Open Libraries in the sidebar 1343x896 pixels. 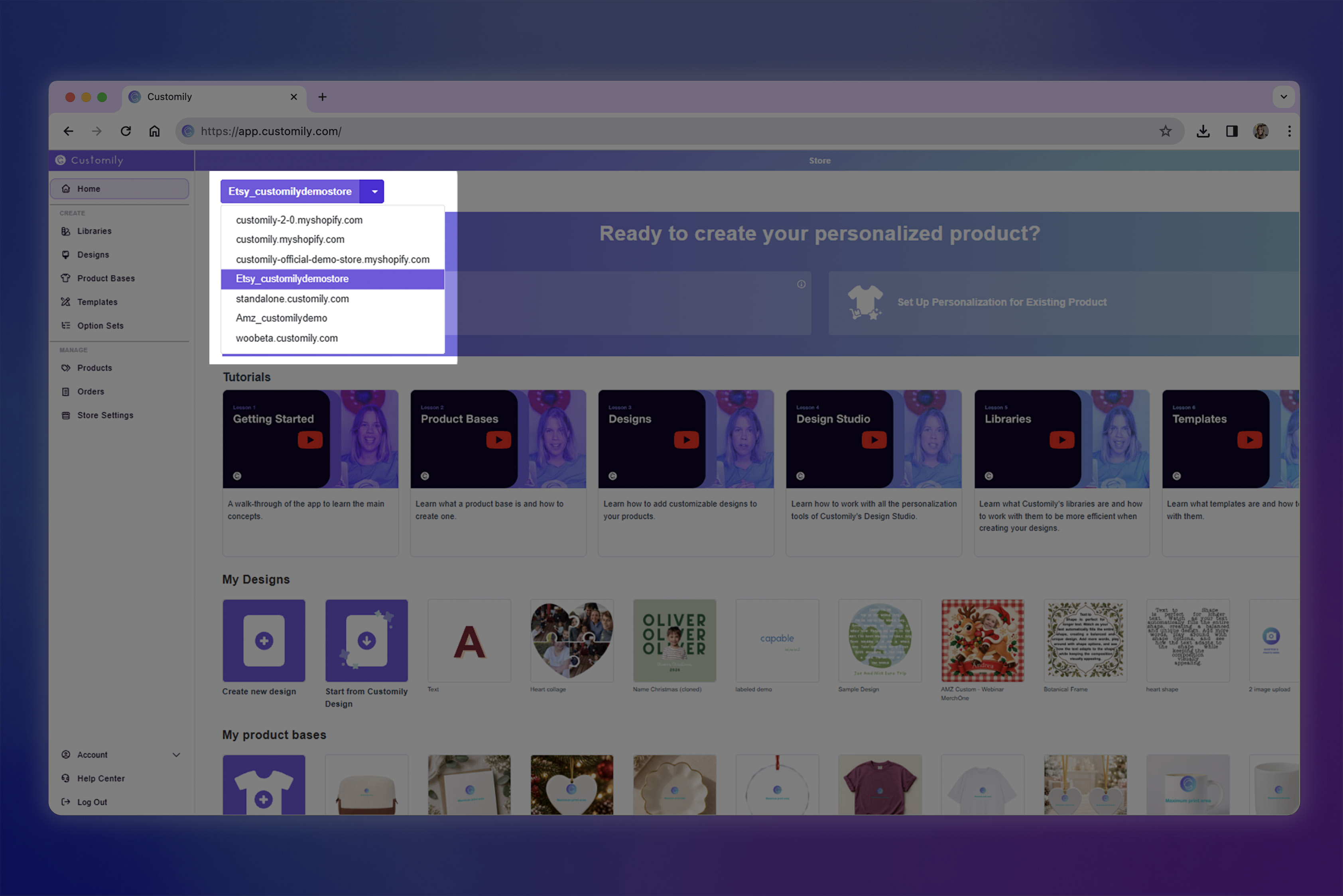pos(94,231)
